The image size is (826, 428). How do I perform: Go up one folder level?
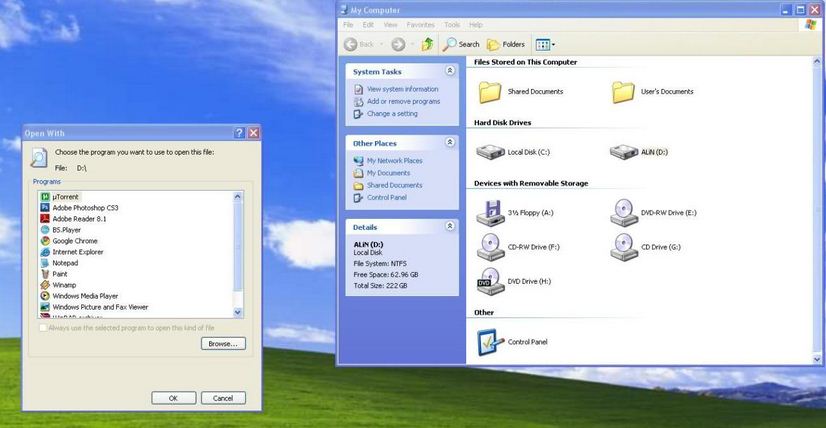[x=427, y=44]
